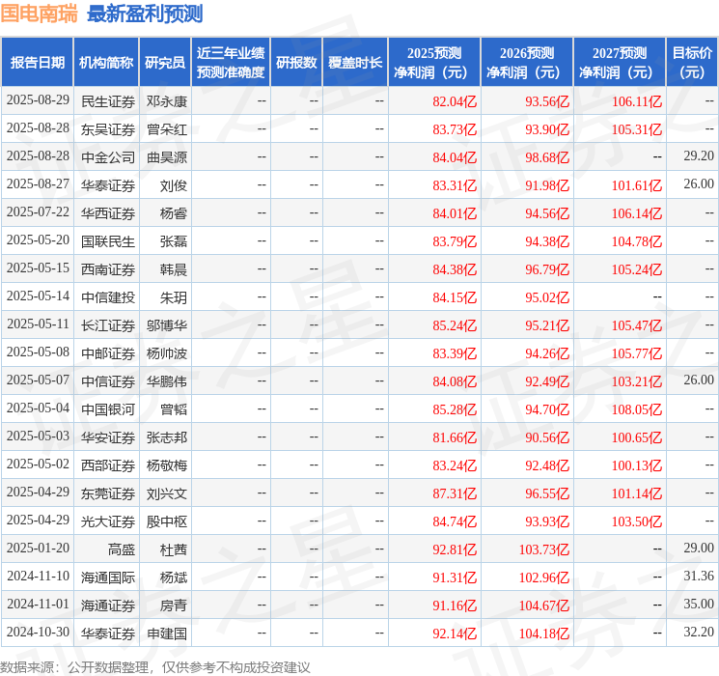Click target price 35.00
Viewport: 719px width, 676px height.
click(x=698, y=604)
